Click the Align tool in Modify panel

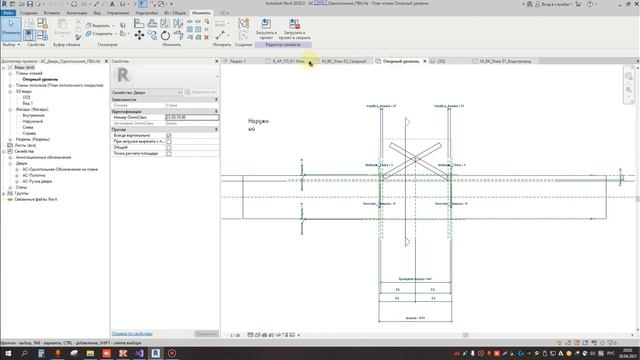click(139, 24)
